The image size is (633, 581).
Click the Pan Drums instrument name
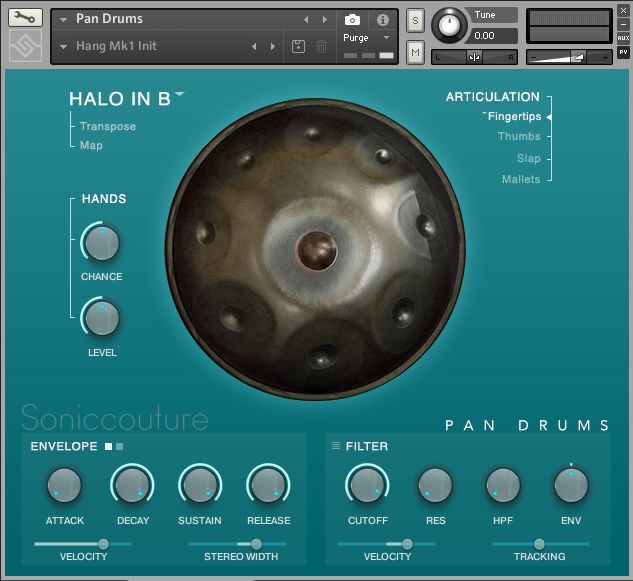109,19
